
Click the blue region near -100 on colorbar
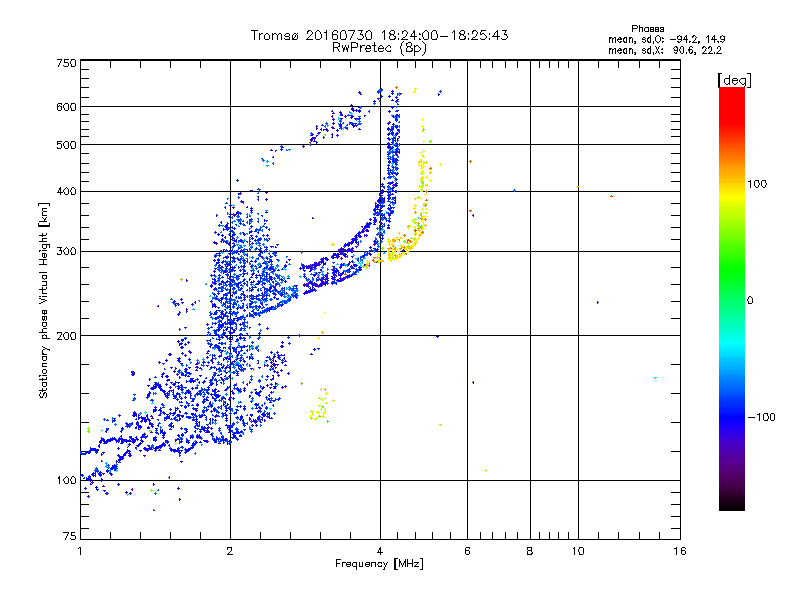[732, 416]
